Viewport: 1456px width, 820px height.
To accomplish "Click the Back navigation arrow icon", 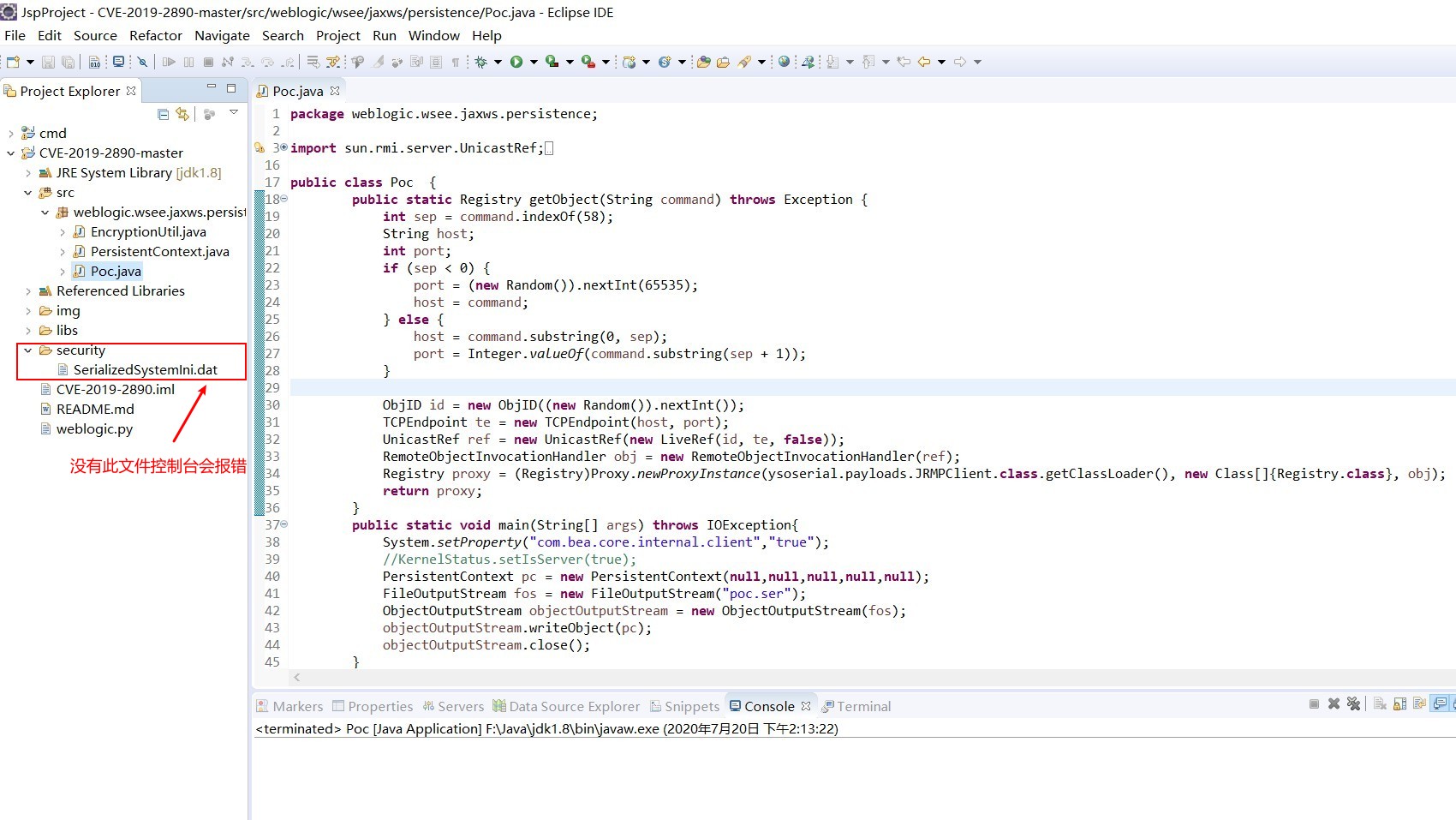I will click(x=924, y=62).
